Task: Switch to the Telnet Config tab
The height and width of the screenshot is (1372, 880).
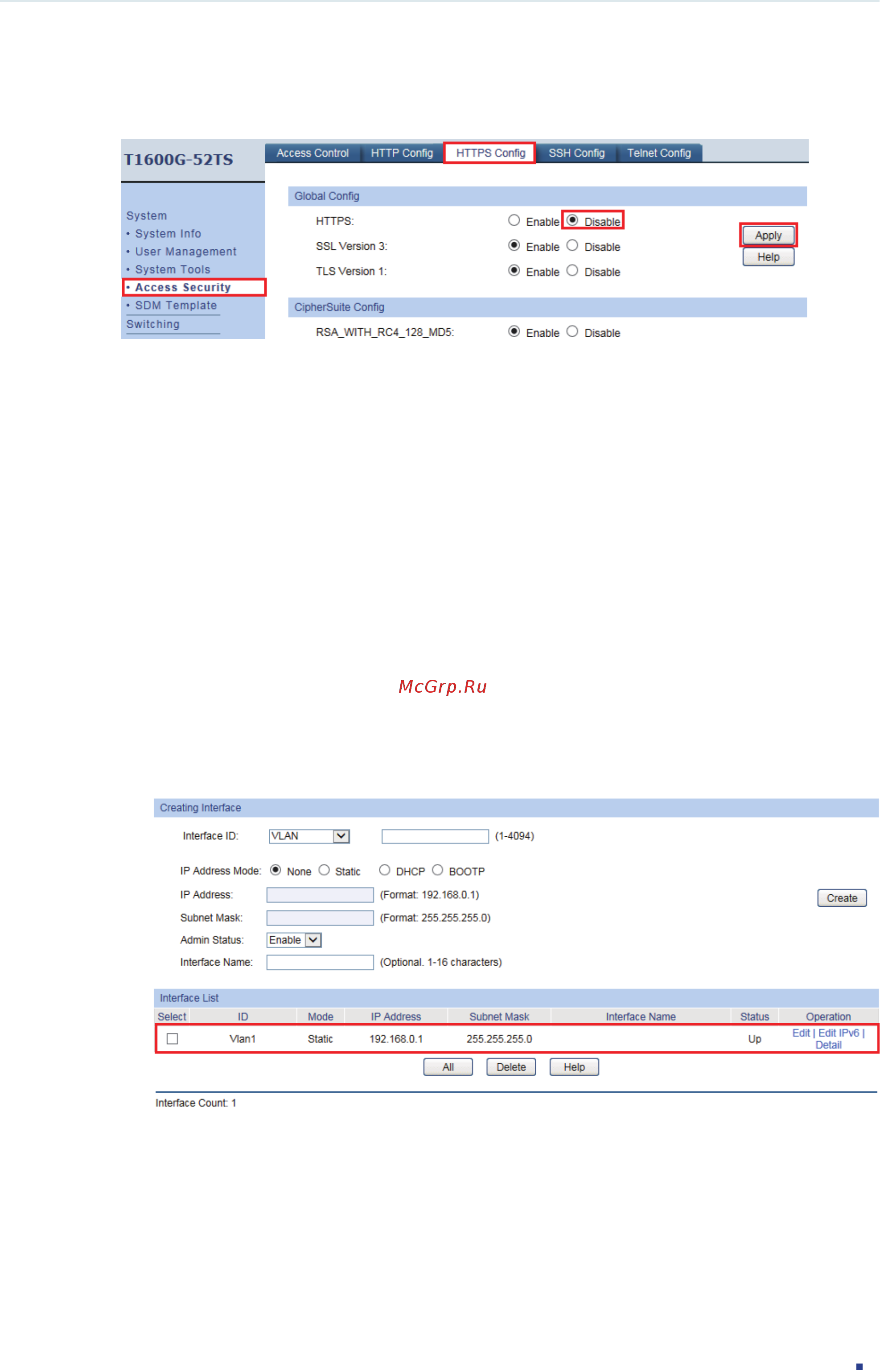Action: pos(659,153)
